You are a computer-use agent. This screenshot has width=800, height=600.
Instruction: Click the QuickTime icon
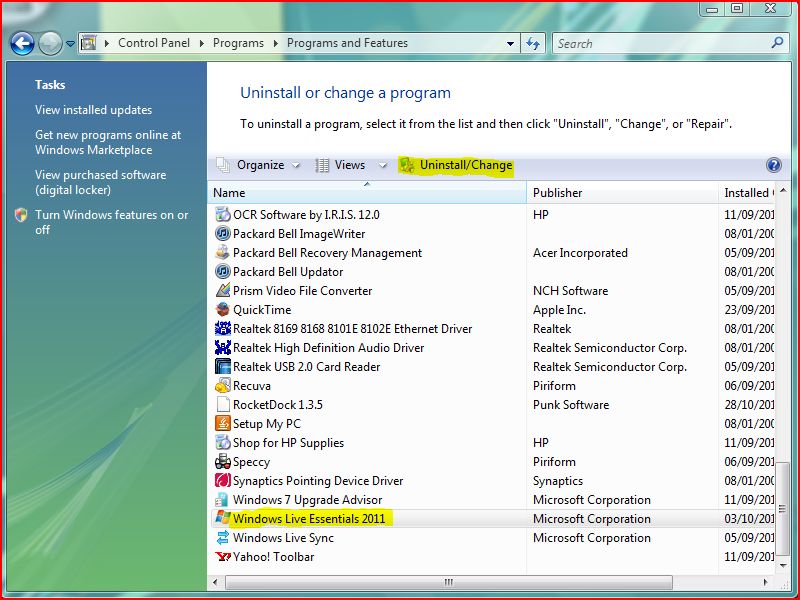pos(222,309)
